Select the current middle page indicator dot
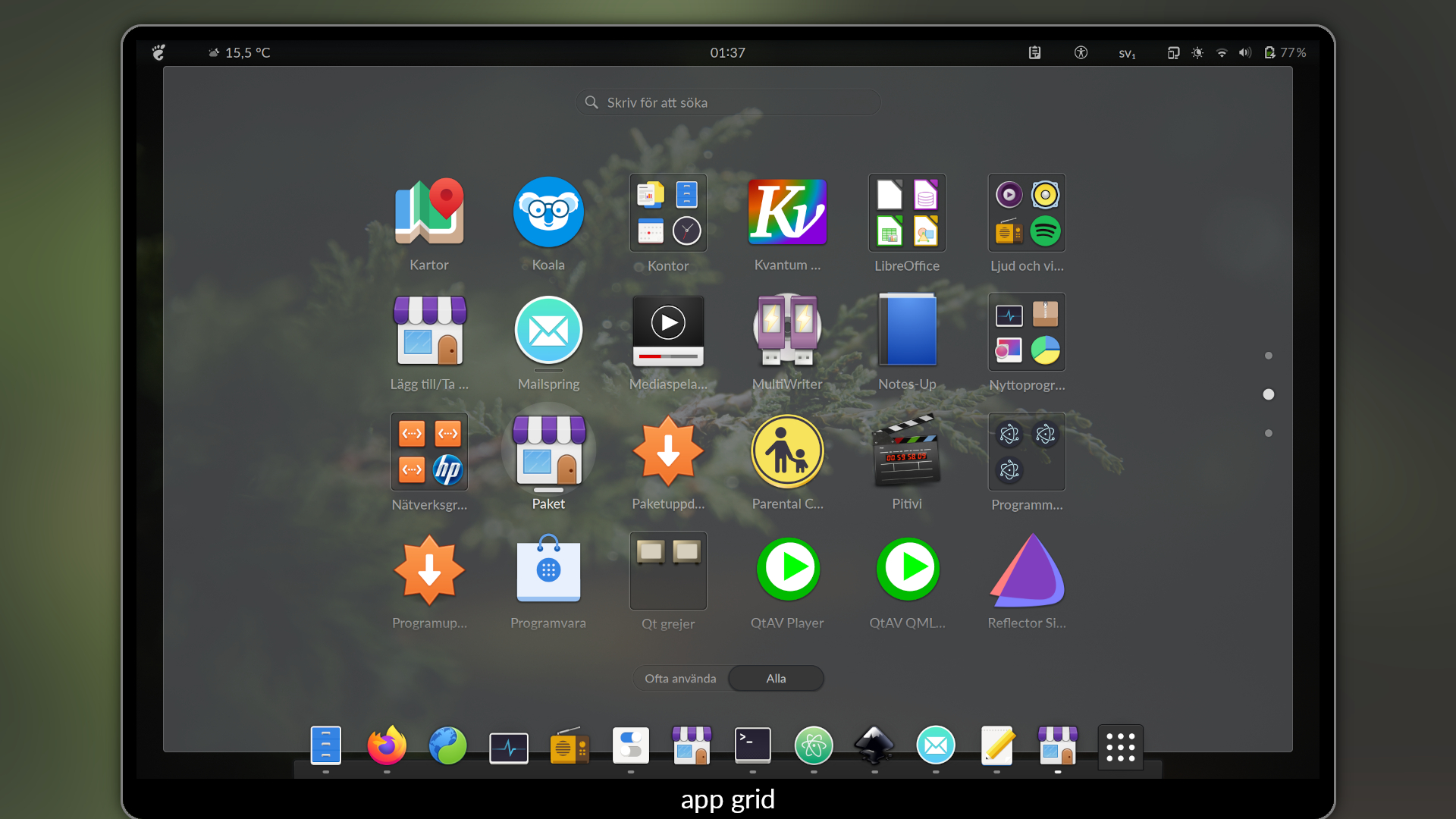 coord(1269,394)
